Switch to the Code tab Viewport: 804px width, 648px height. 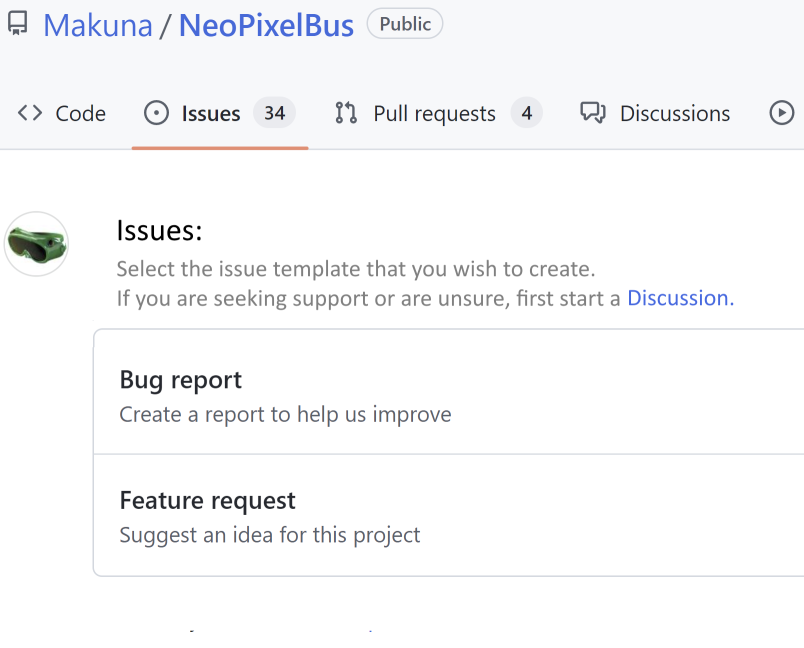pyautogui.click(x=80, y=113)
